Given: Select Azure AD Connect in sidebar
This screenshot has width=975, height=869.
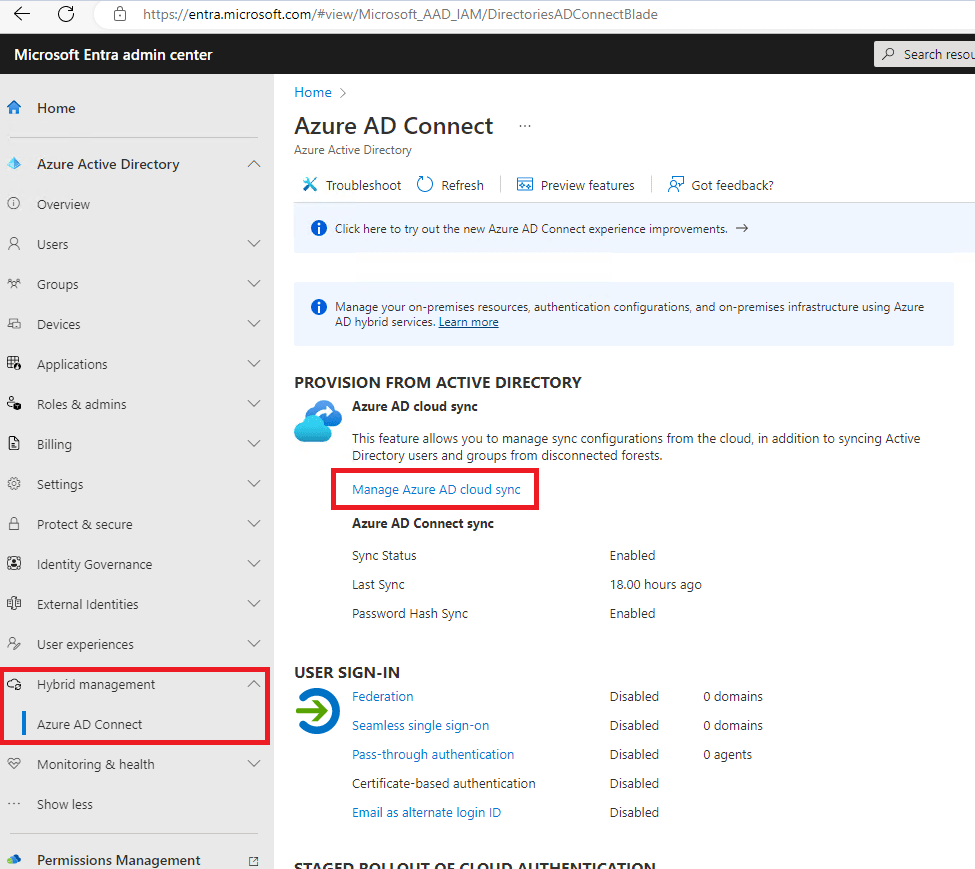Looking at the screenshot, I should (x=90, y=724).
